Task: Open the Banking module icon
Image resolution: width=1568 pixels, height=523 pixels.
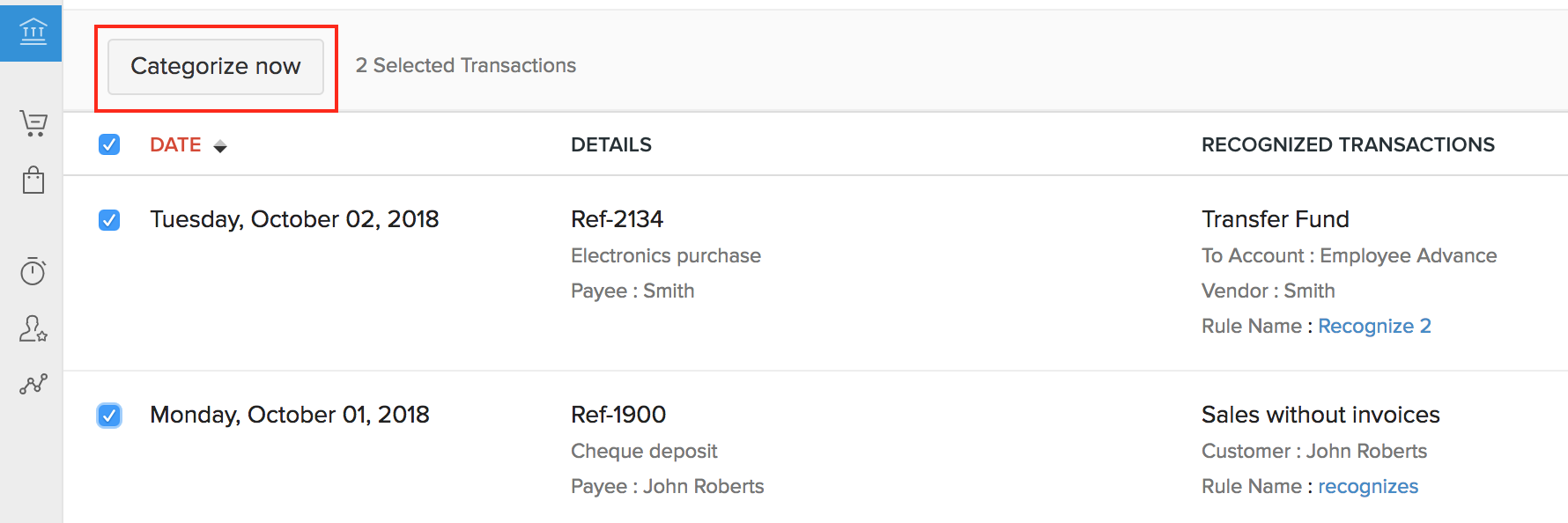Action: pos(33,33)
